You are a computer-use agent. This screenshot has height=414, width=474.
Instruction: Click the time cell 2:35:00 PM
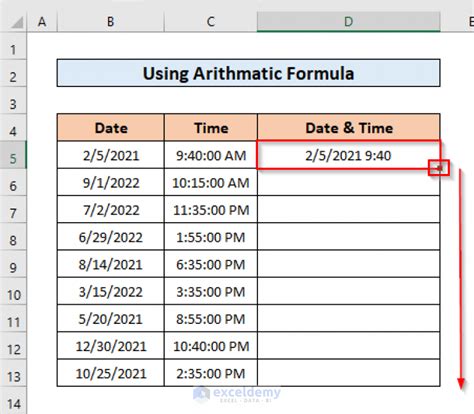[x=211, y=373]
